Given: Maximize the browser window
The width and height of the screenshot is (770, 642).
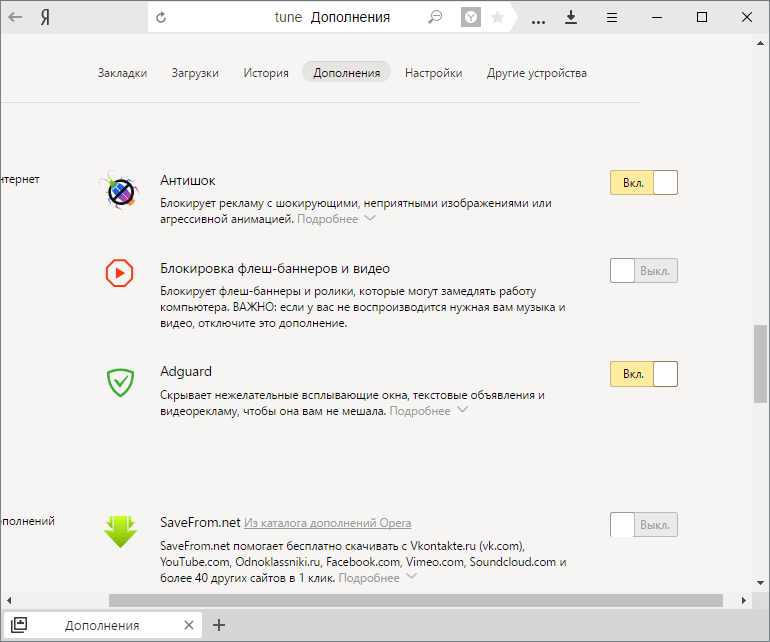Looking at the screenshot, I should 702,17.
